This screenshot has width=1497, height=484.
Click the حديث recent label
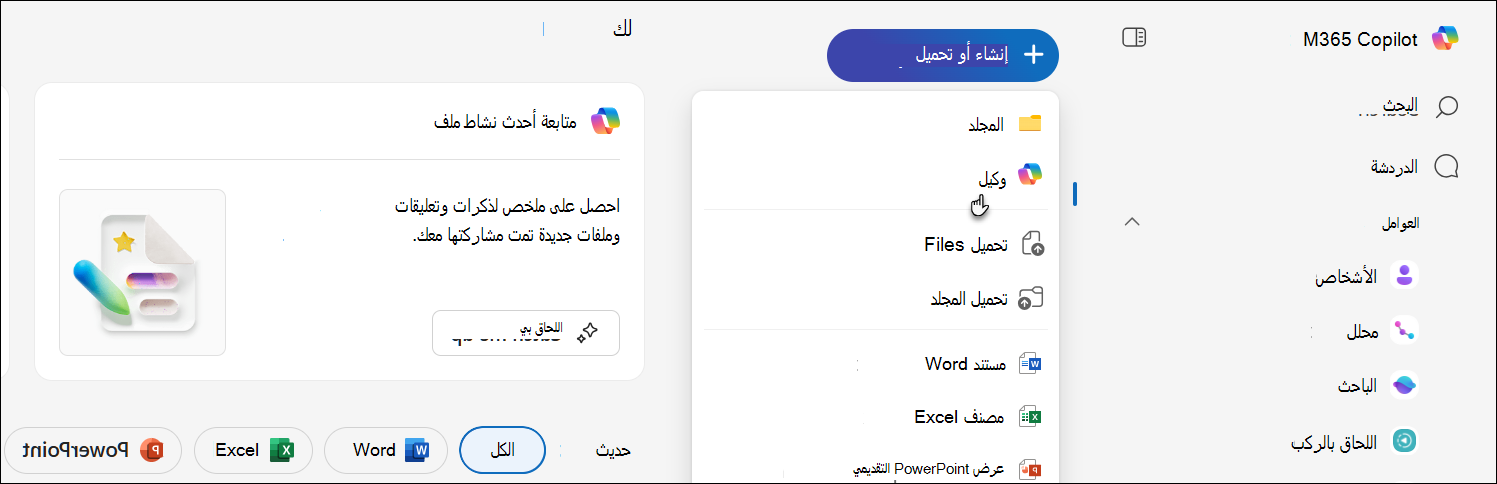613,450
